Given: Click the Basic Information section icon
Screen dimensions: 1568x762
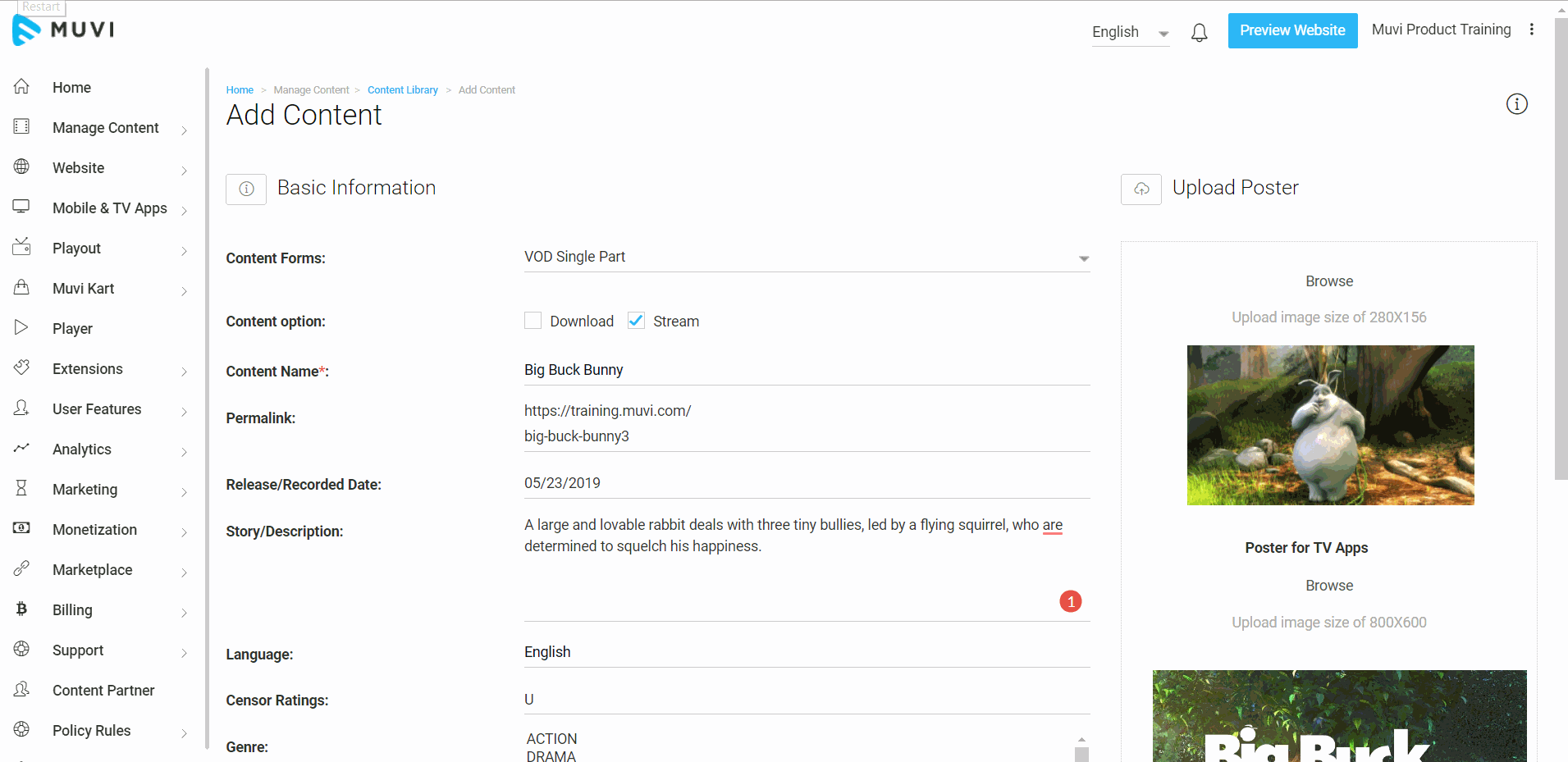Looking at the screenshot, I should tap(246, 189).
